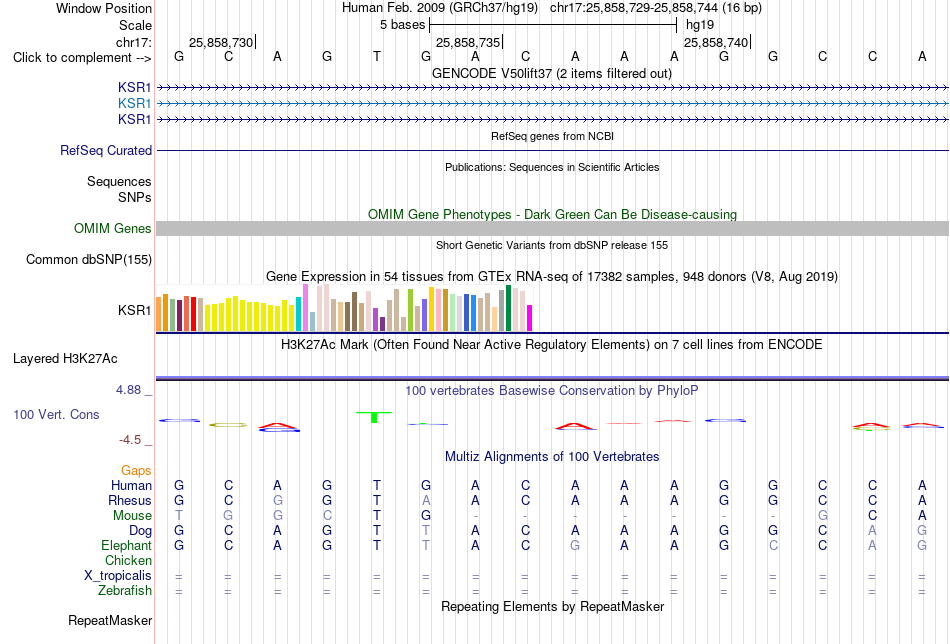Click 'Repeating Elements by RepeatMasker' title
The image size is (950, 644).
pyautogui.click(x=552, y=606)
